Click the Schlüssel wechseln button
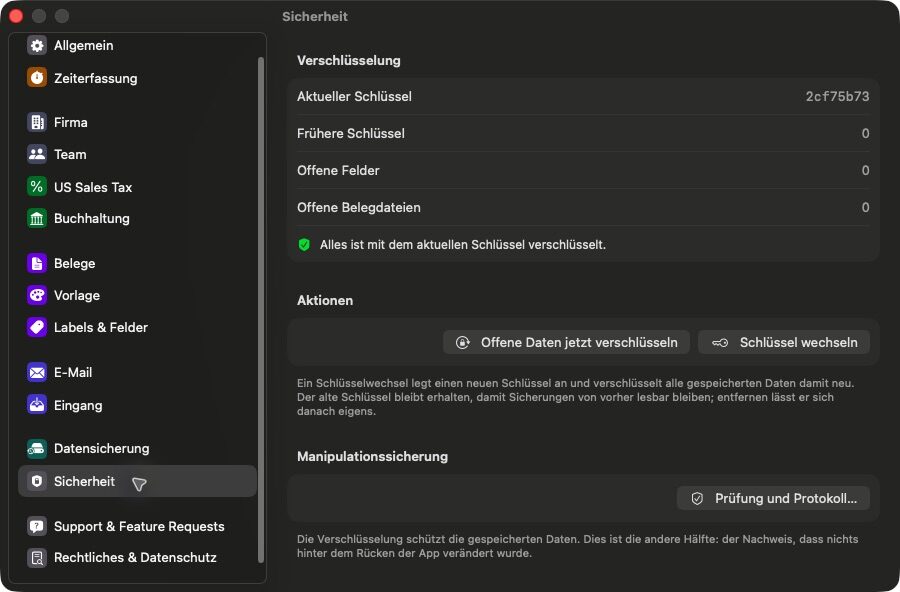This screenshot has width=900, height=592. coord(783,342)
